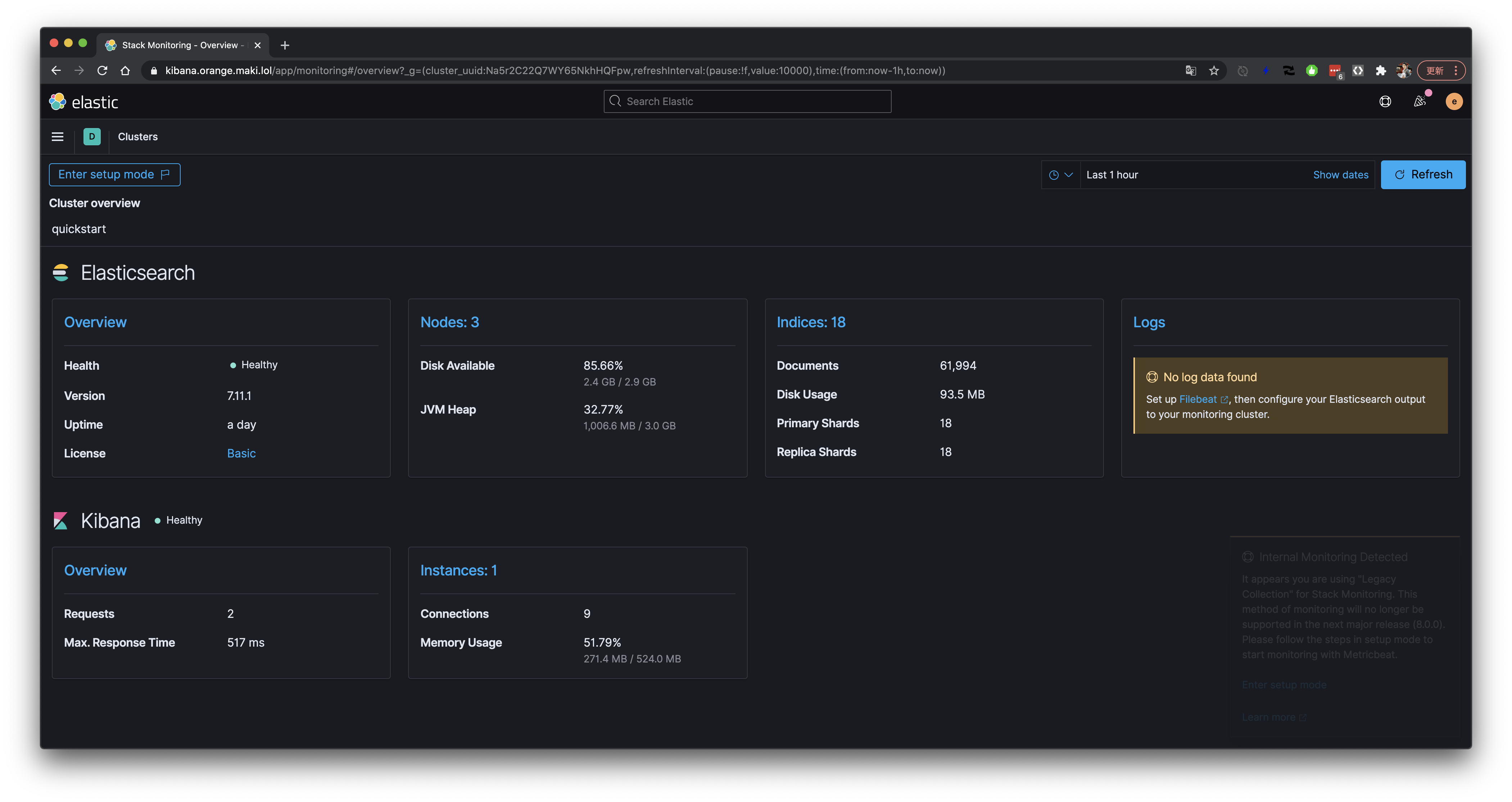Open the help menu icon
This screenshot has width=1512, height=802.
pos(1385,101)
